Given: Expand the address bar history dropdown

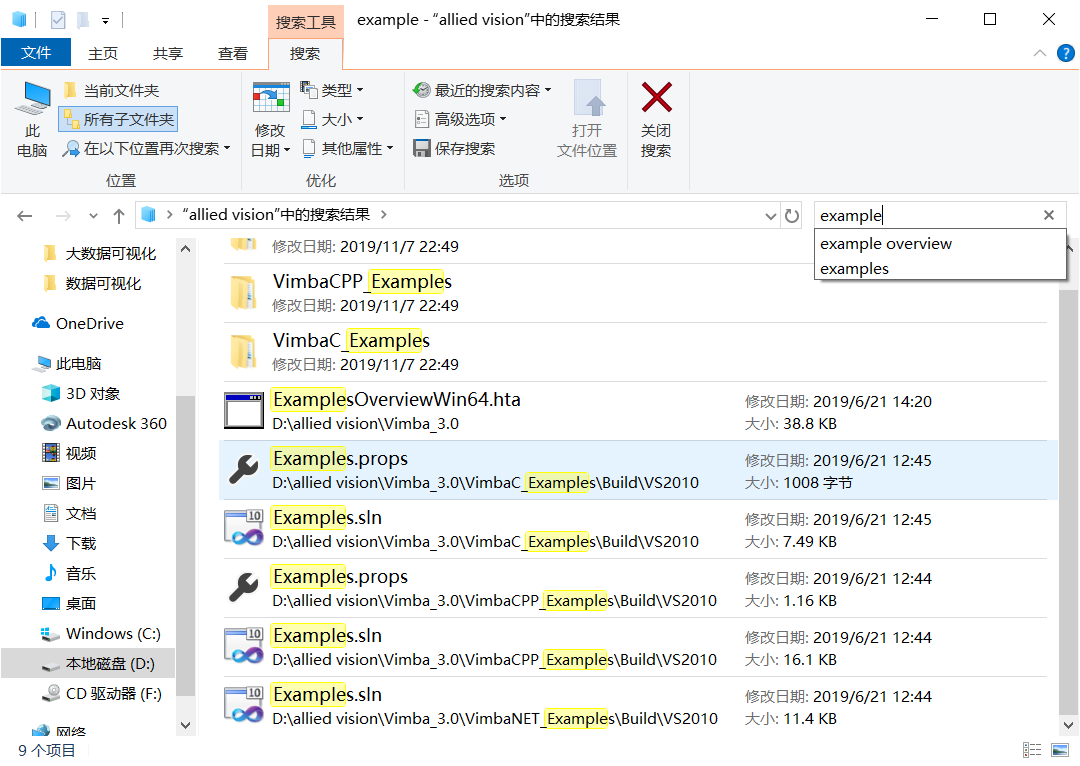Looking at the screenshot, I should [769, 214].
